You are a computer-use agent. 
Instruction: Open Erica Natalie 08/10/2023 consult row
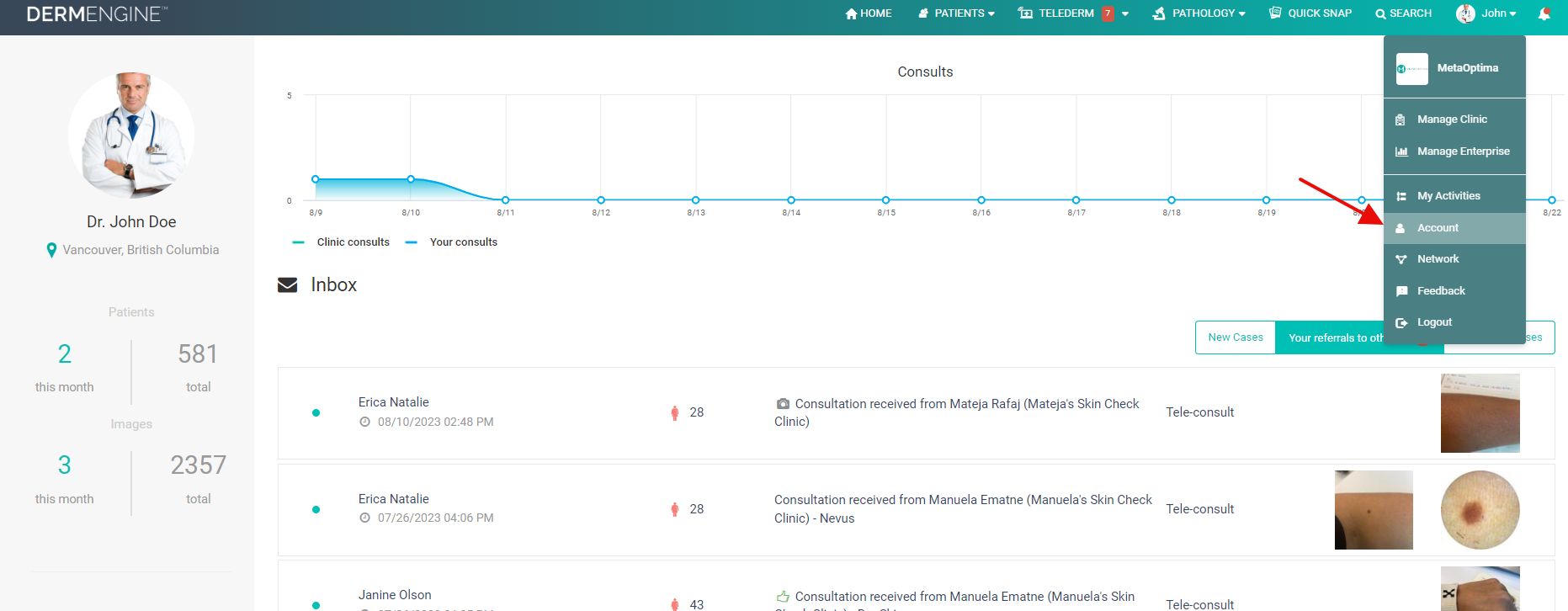coord(916,413)
